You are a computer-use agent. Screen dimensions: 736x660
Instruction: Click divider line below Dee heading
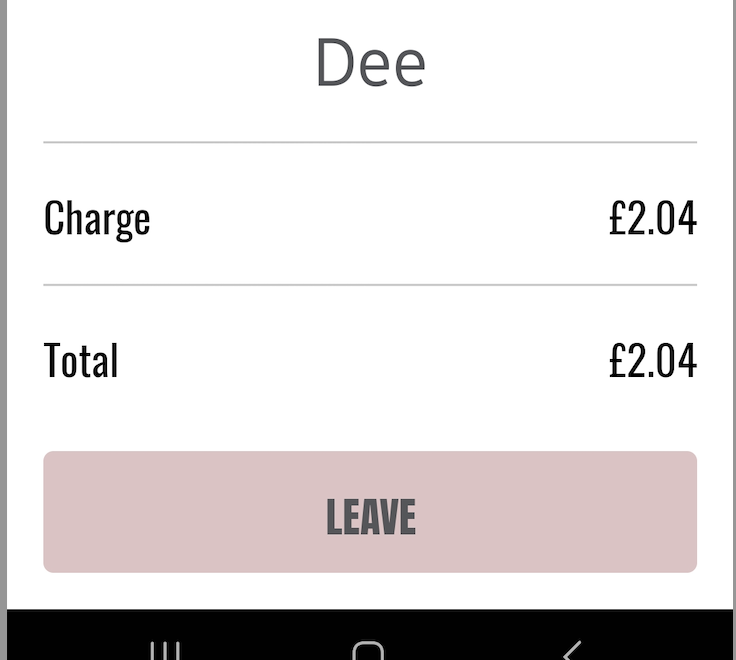coord(370,142)
